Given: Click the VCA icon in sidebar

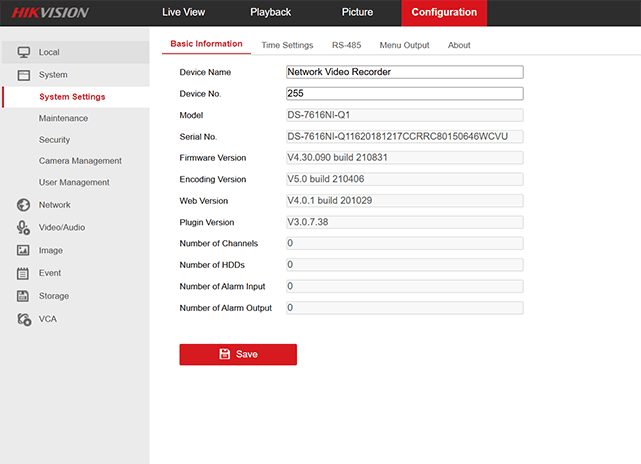Looking at the screenshot, I should [23, 319].
